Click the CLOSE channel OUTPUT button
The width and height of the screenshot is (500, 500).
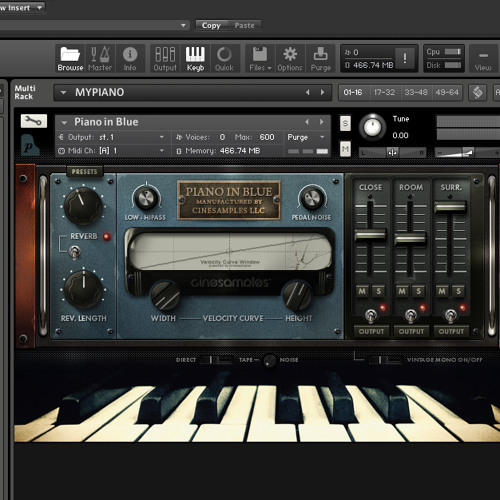pyautogui.click(x=371, y=331)
